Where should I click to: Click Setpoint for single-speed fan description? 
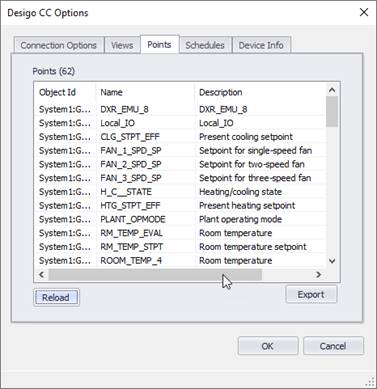[x=255, y=151]
